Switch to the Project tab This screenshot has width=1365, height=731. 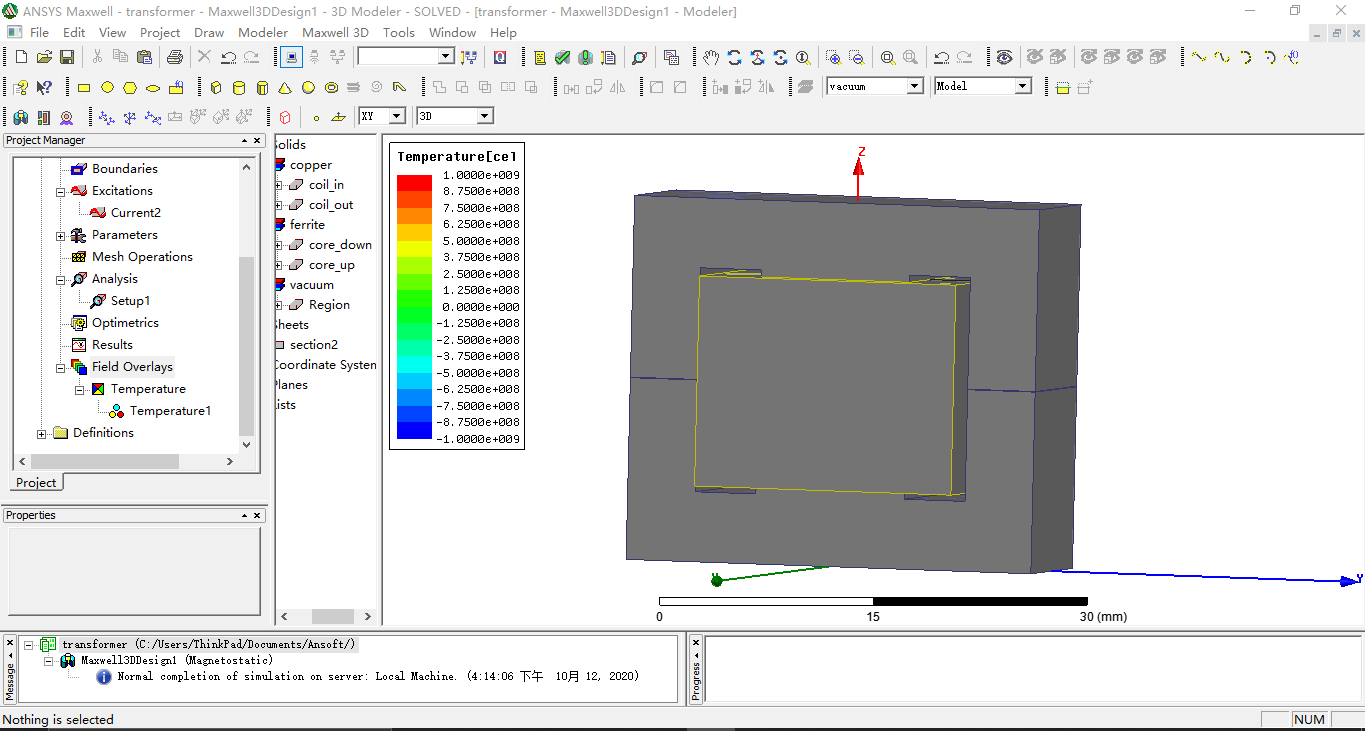click(x=37, y=482)
